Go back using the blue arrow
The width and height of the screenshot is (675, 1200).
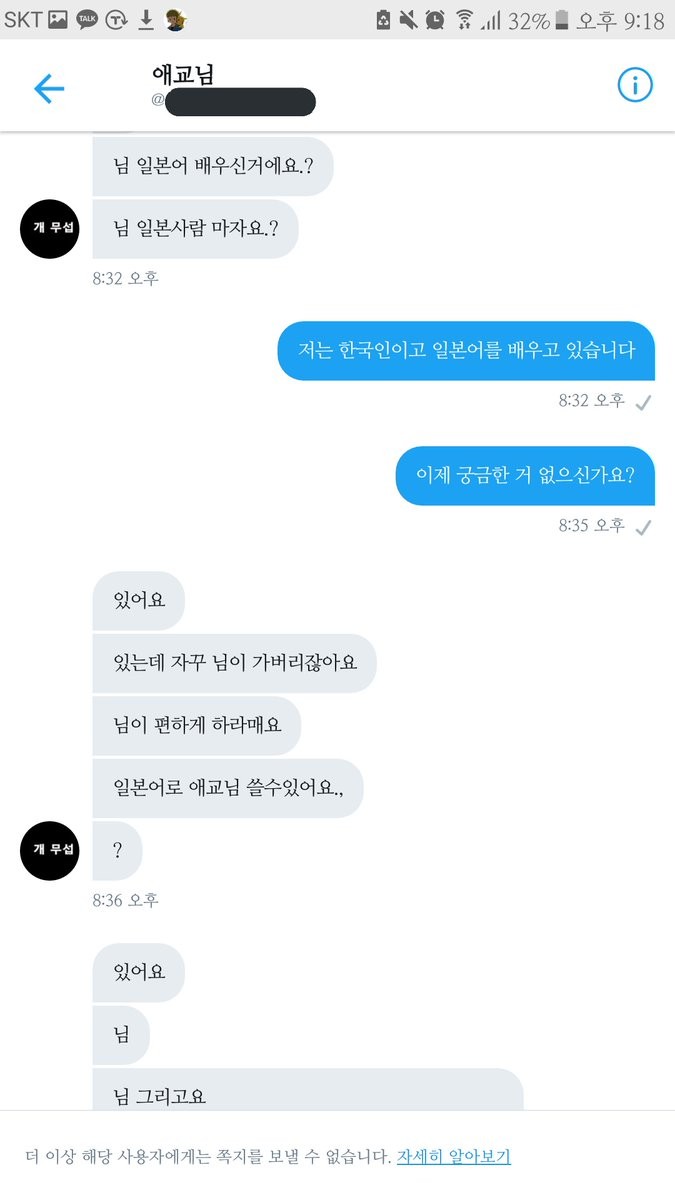pos(49,89)
